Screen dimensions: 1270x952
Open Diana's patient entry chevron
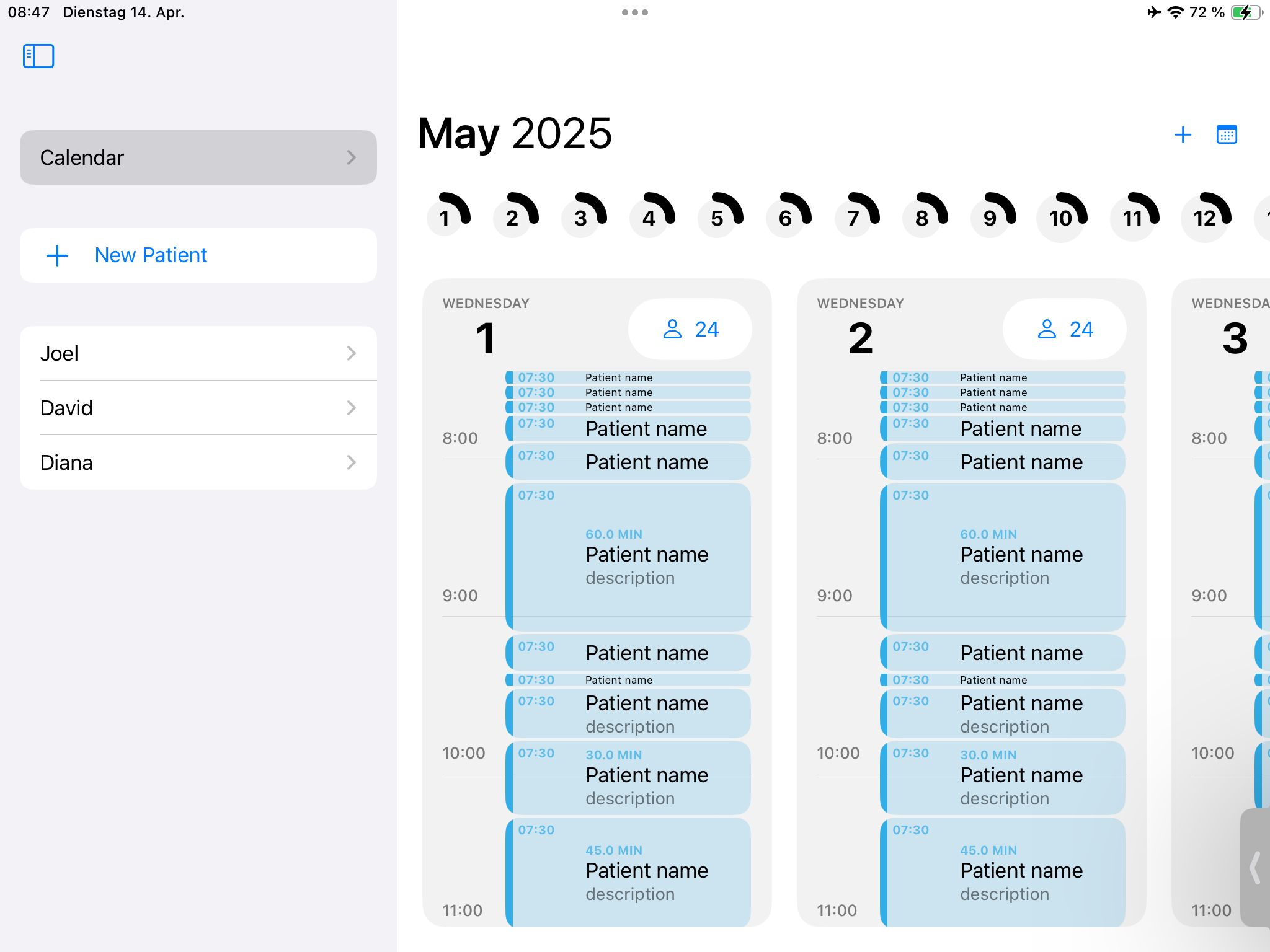(352, 462)
